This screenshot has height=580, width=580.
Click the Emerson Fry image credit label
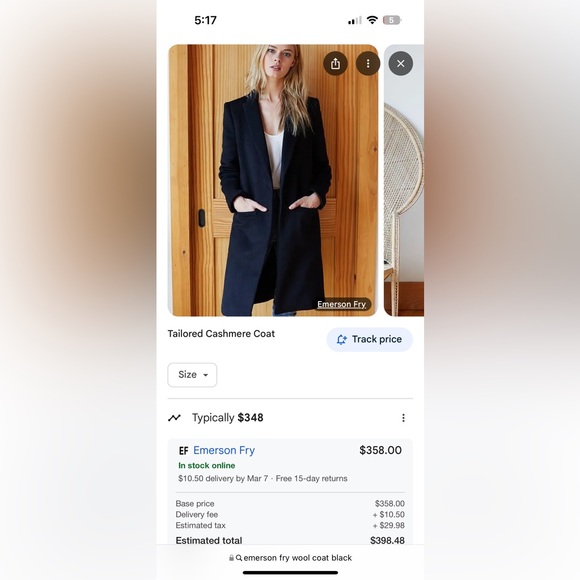tap(342, 304)
